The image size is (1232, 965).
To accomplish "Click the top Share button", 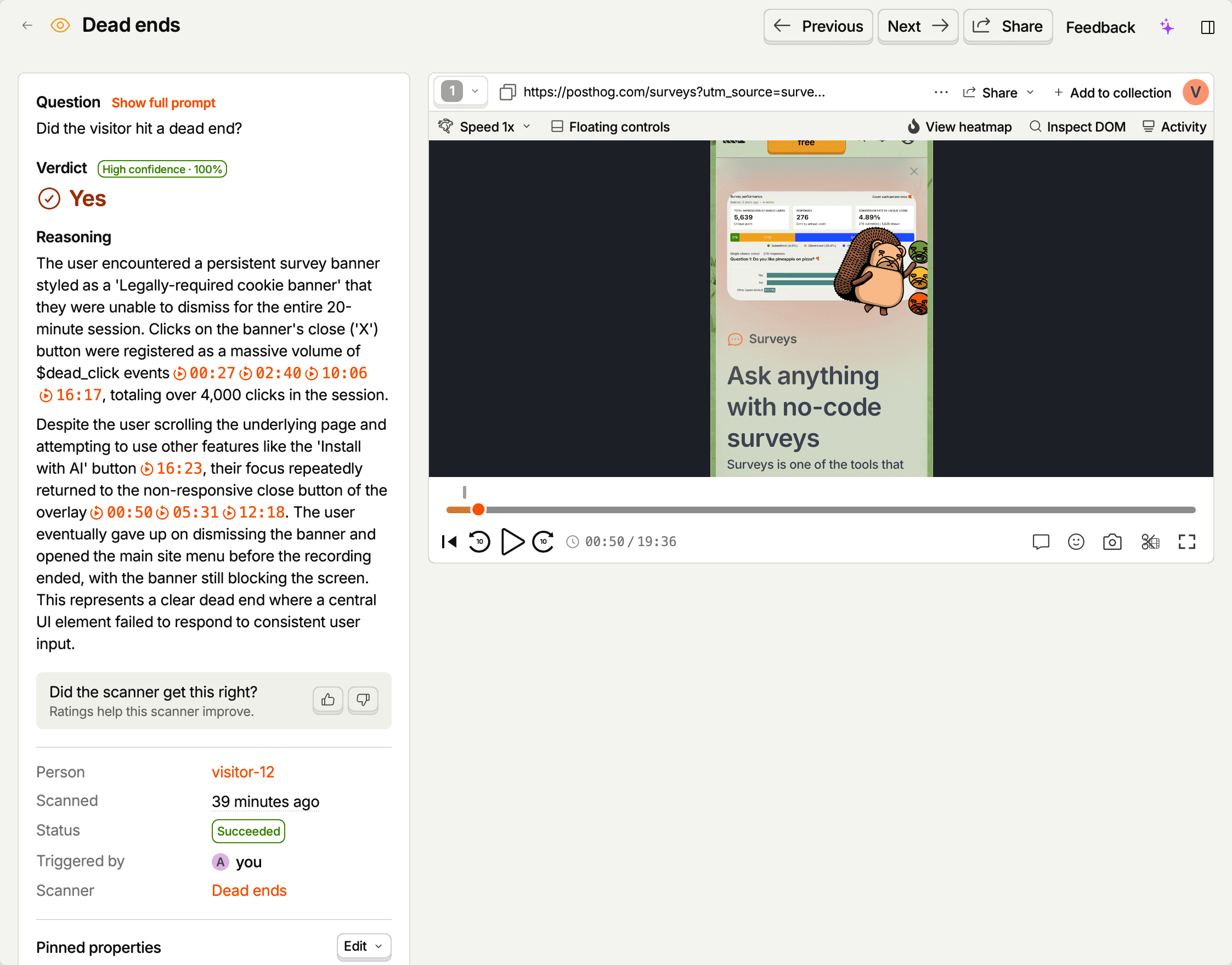I will (x=1007, y=26).
